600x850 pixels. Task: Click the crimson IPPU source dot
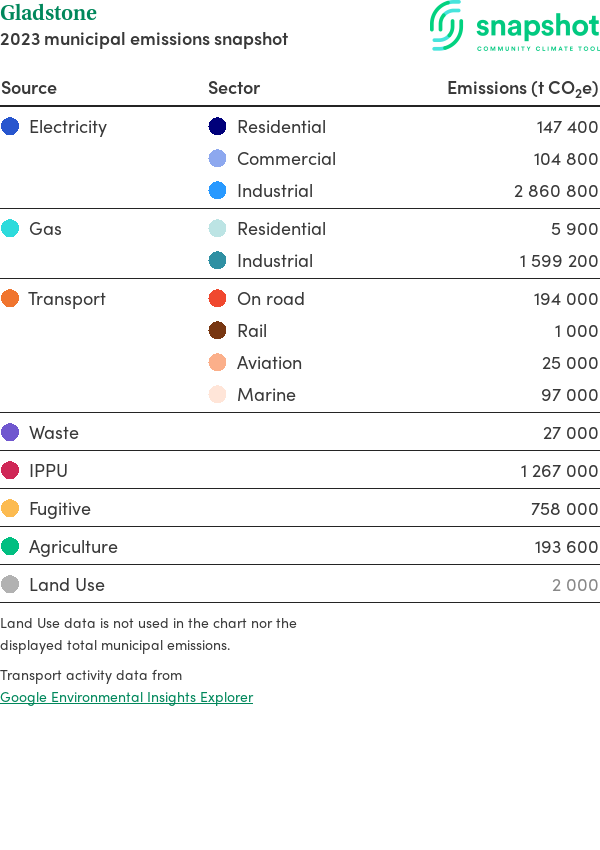point(10,471)
